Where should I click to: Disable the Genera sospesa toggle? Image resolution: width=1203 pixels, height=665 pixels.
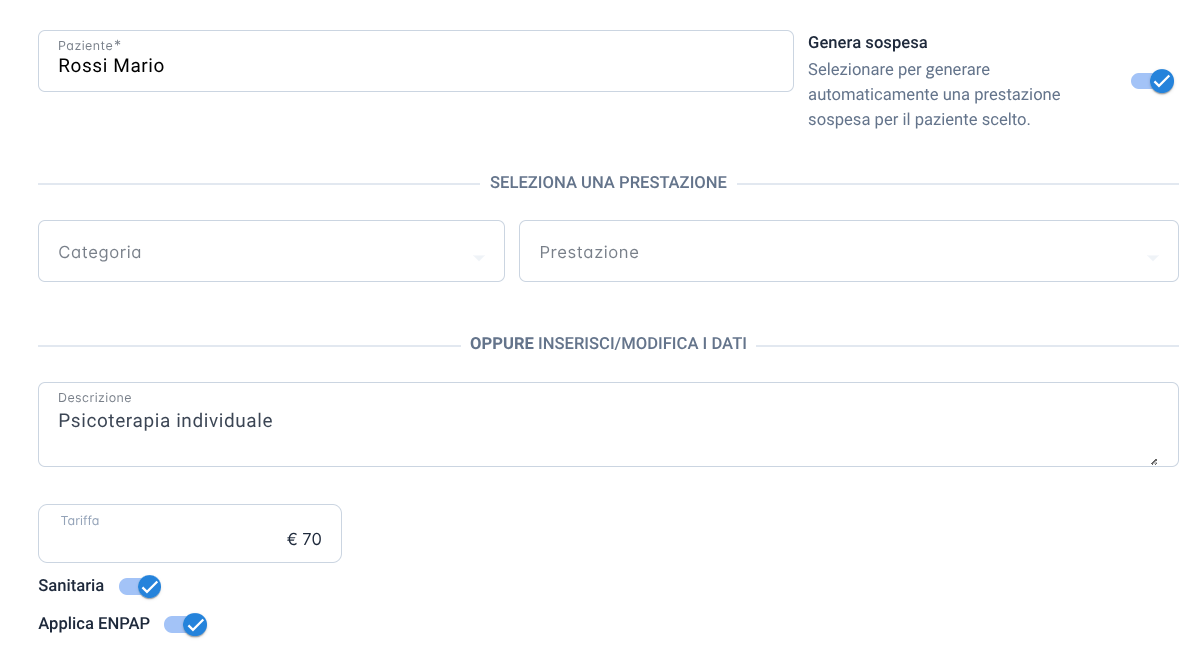pyautogui.click(x=1152, y=81)
